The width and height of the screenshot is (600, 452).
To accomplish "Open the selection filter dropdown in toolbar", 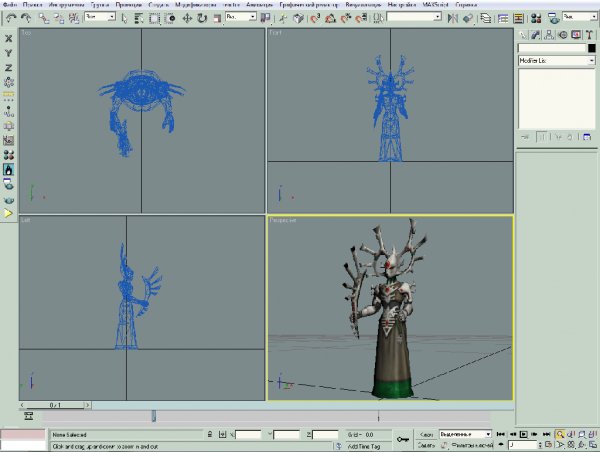I will click(x=99, y=18).
